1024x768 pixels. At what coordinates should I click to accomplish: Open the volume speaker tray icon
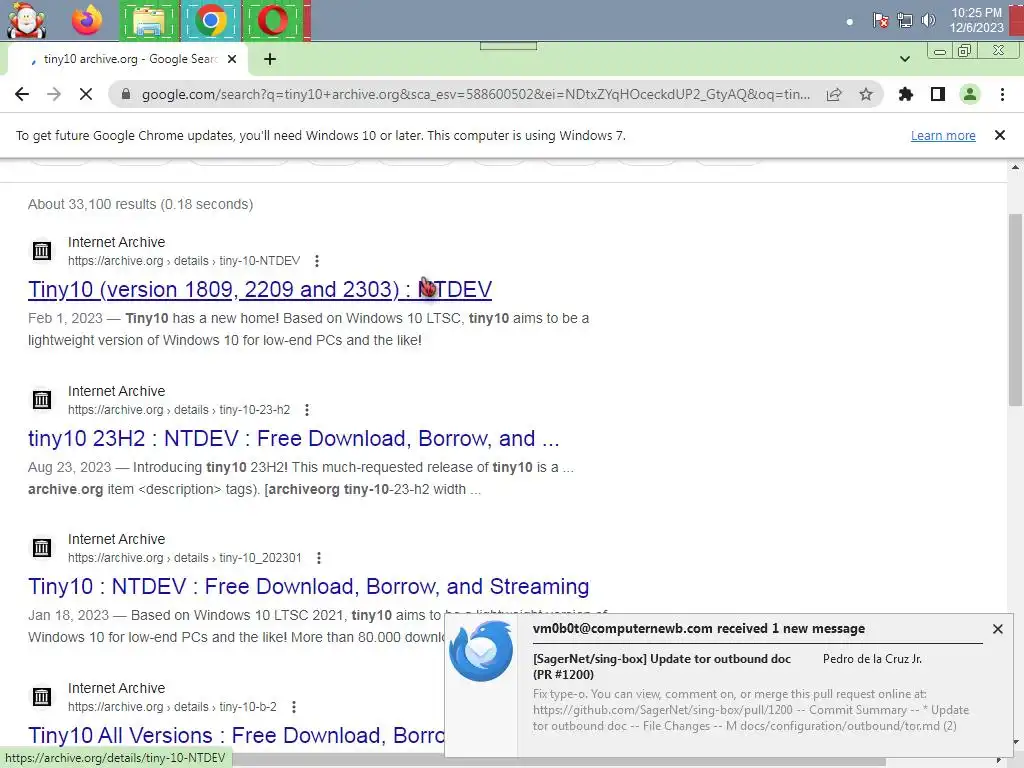click(928, 20)
